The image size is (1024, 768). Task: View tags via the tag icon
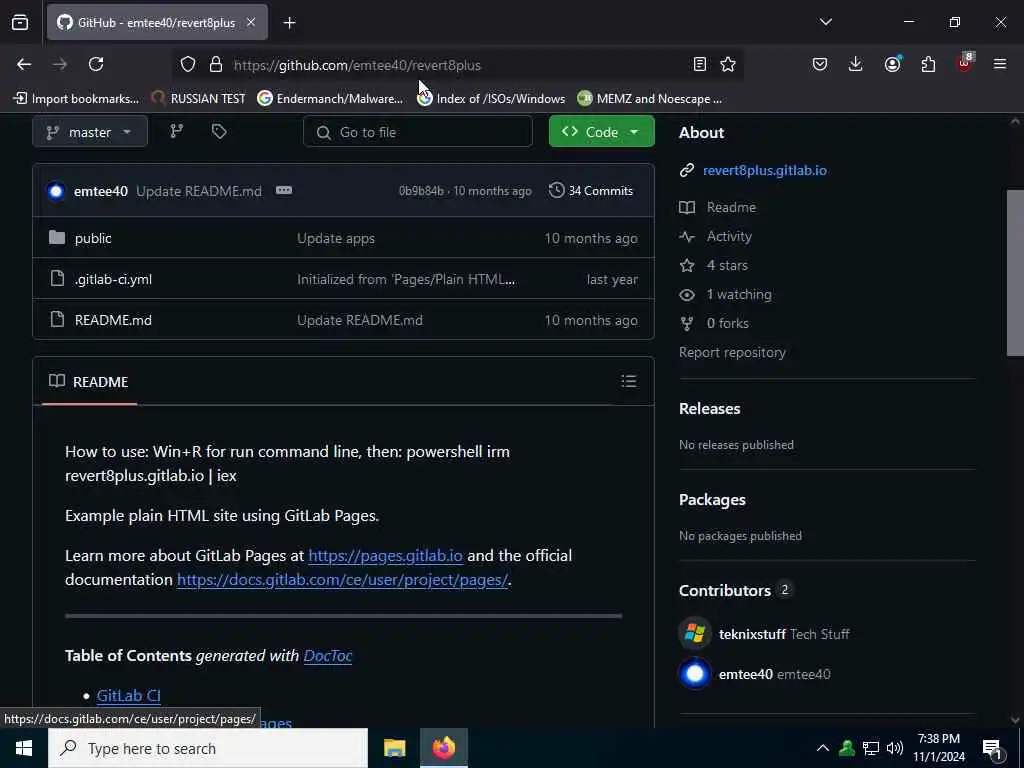click(x=219, y=132)
